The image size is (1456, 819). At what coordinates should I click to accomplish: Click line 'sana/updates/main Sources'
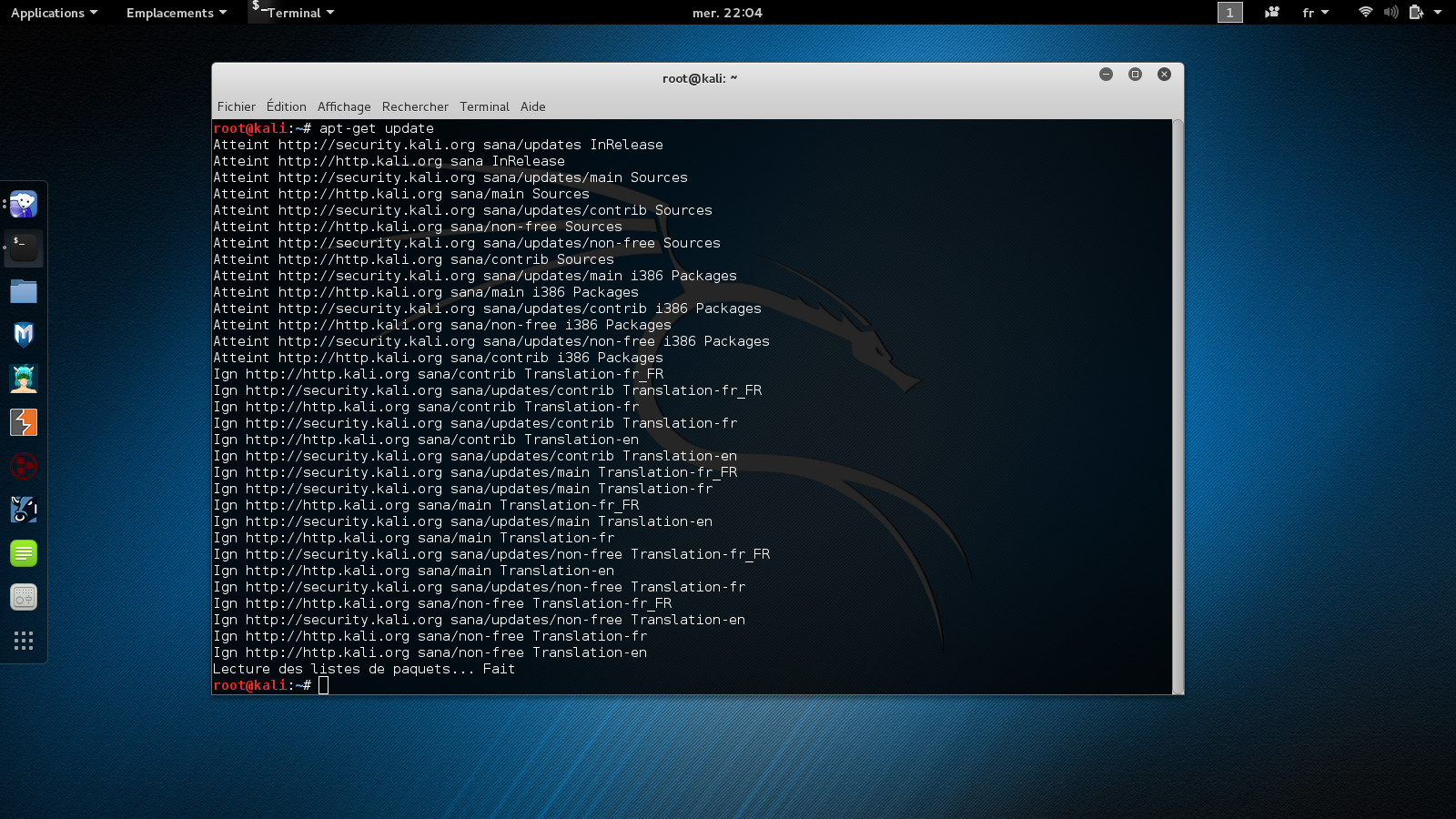(x=450, y=177)
